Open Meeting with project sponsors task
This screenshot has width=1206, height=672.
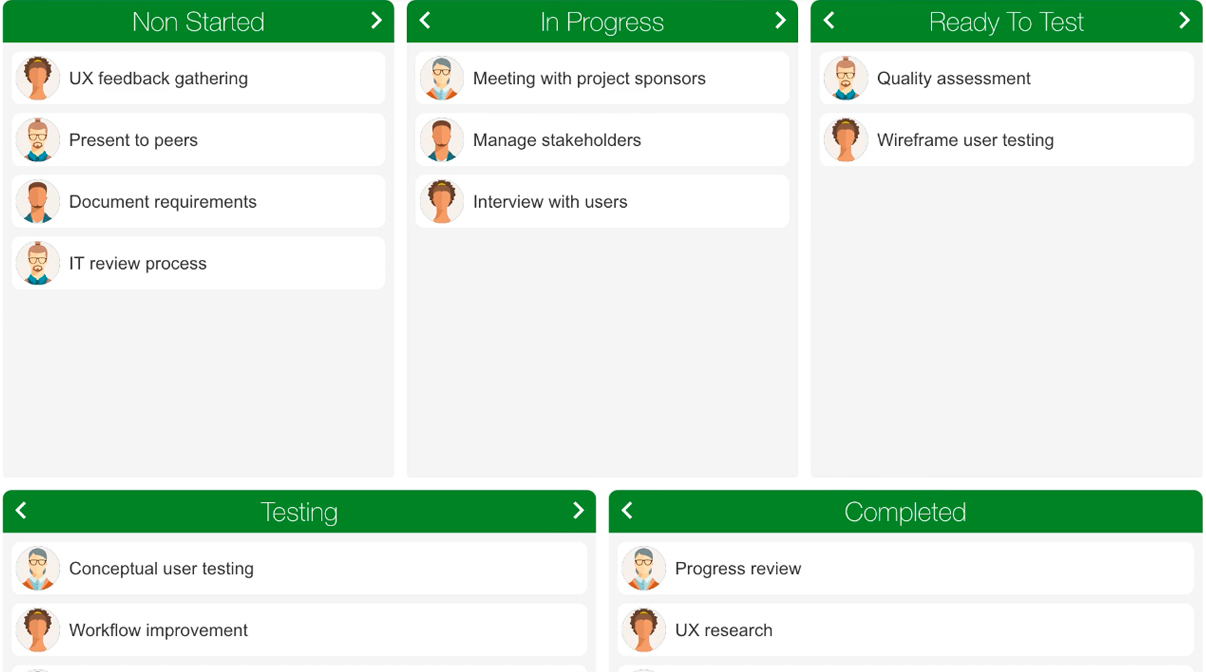(603, 78)
